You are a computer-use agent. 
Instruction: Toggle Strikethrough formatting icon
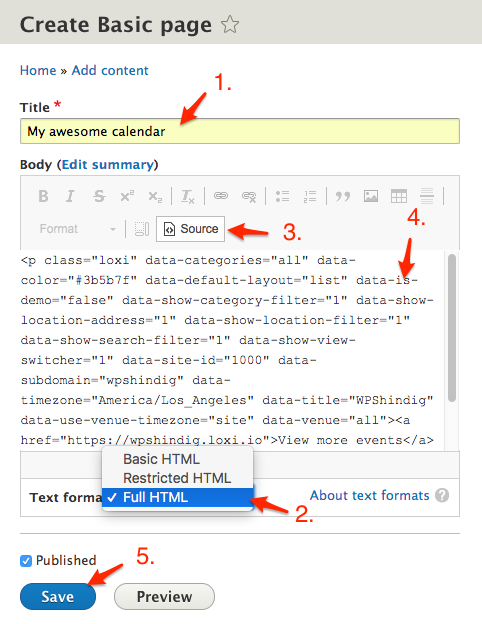(99, 196)
